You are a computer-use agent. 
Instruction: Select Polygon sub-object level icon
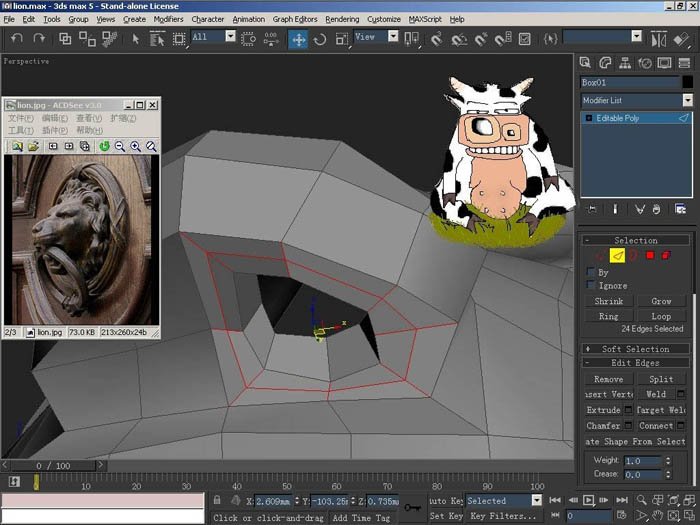650,255
